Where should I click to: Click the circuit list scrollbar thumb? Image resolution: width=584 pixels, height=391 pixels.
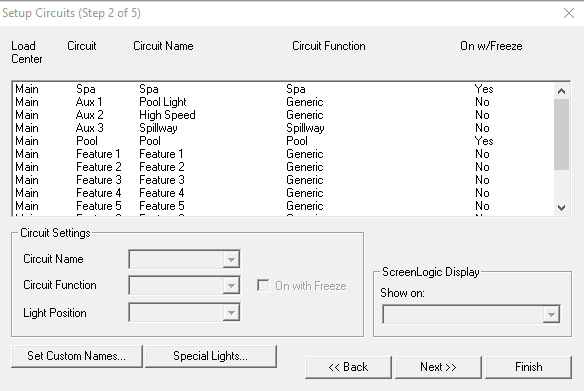point(562,134)
